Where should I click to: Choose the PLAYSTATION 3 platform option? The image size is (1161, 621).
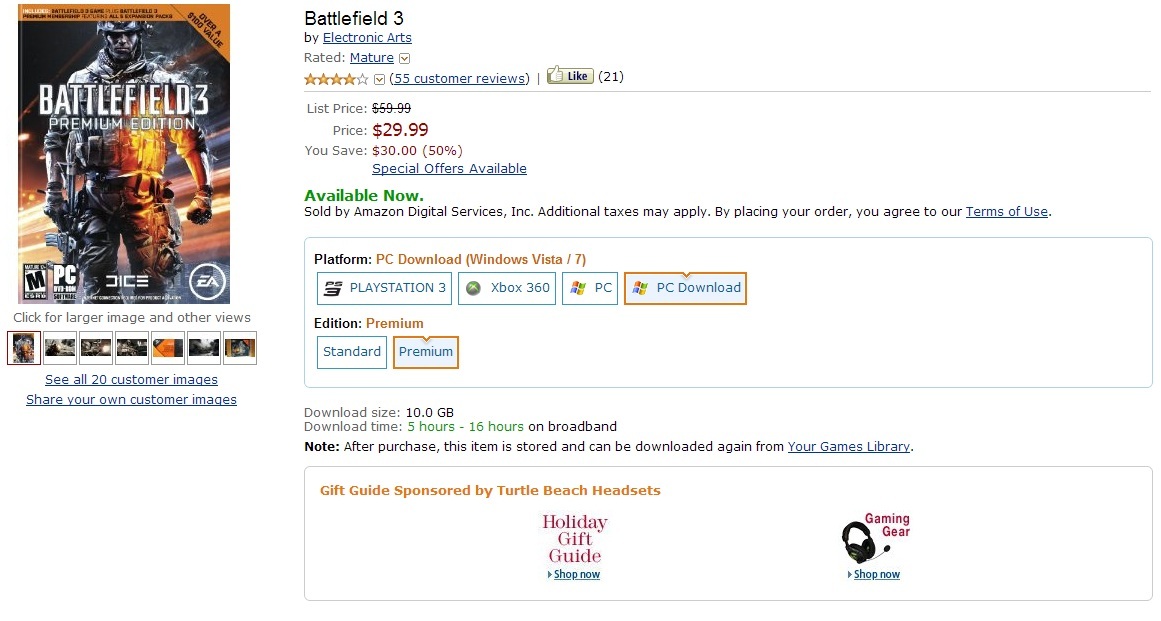coord(385,288)
